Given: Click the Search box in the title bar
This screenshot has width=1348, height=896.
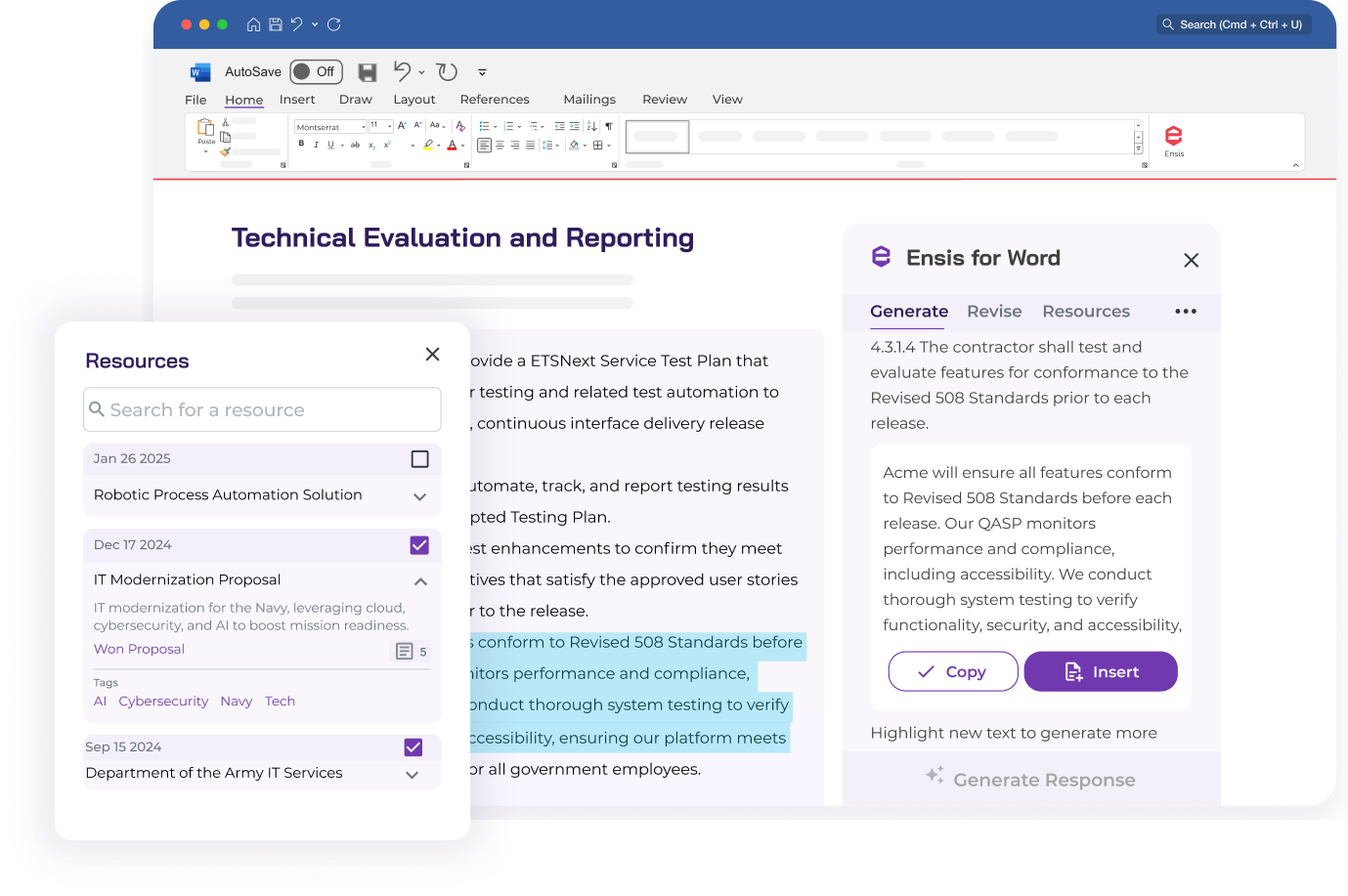Looking at the screenshot, I should 1234,24.
